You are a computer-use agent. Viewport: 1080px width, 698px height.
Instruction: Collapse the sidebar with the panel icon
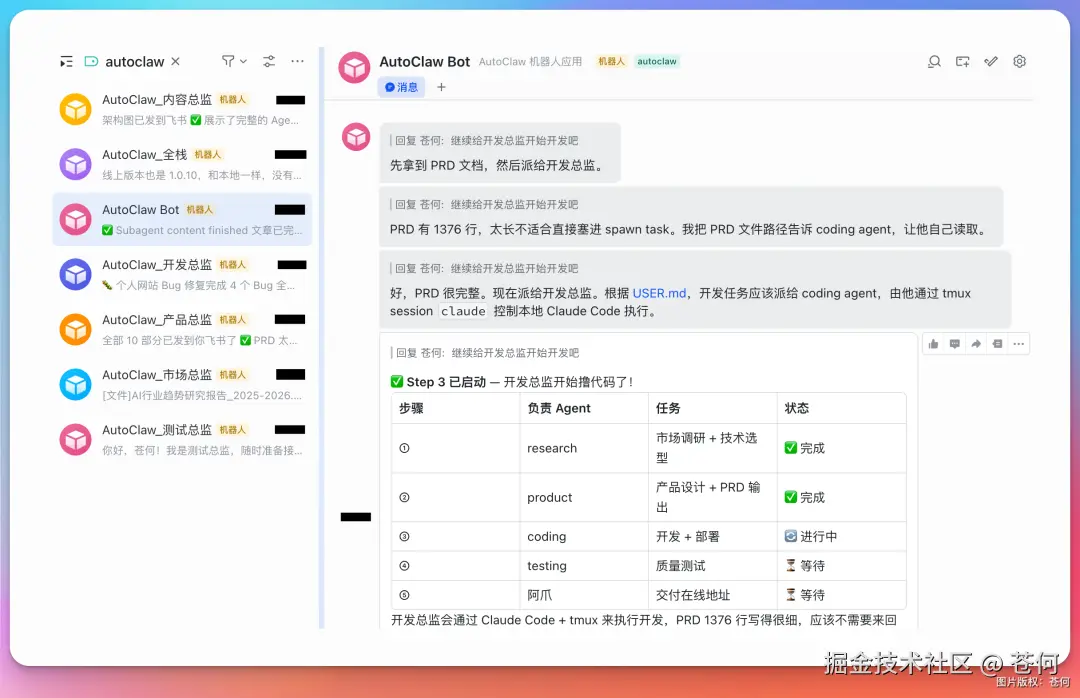[66, 61]
